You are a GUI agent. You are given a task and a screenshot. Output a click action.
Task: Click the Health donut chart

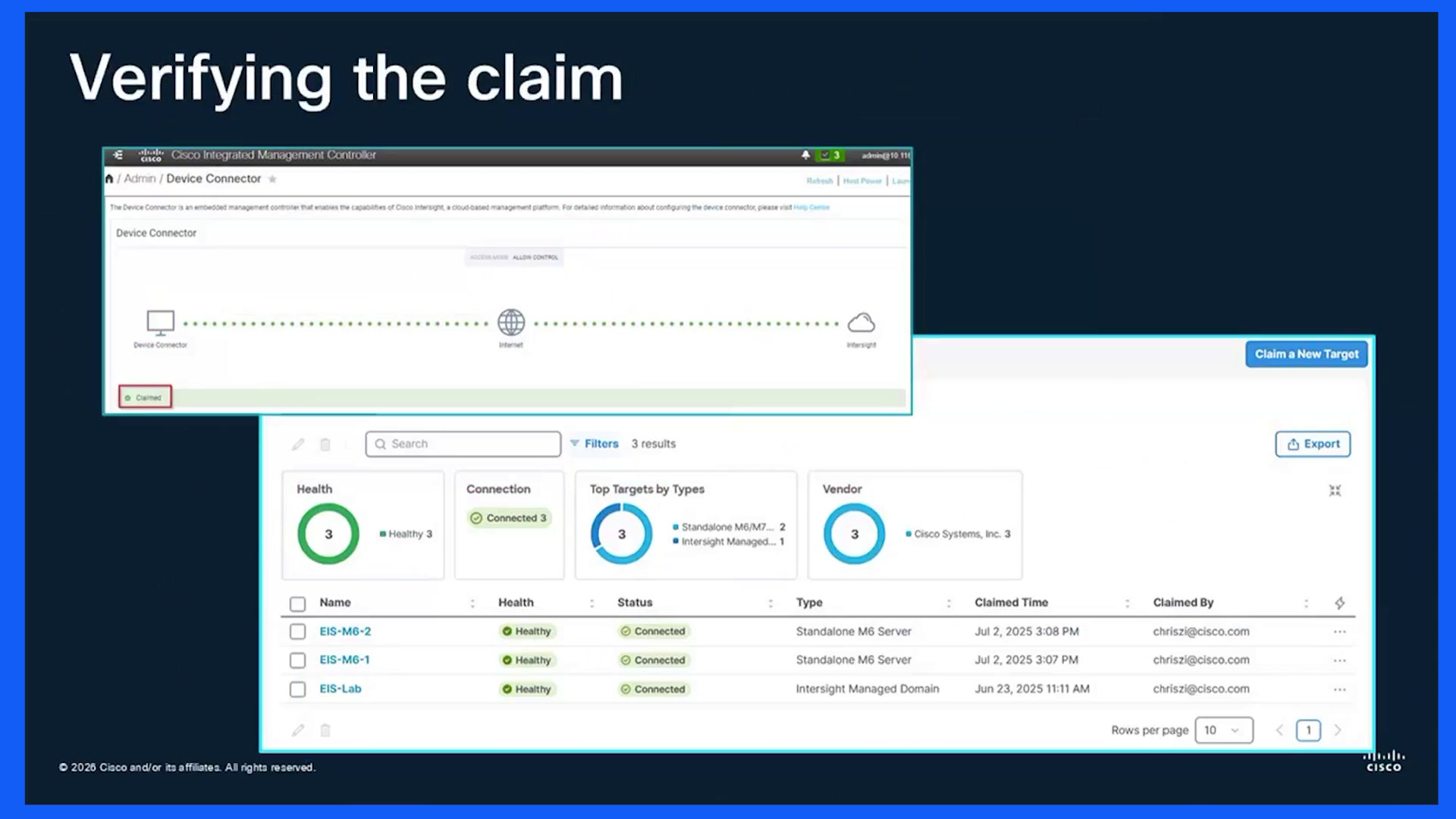328,534
